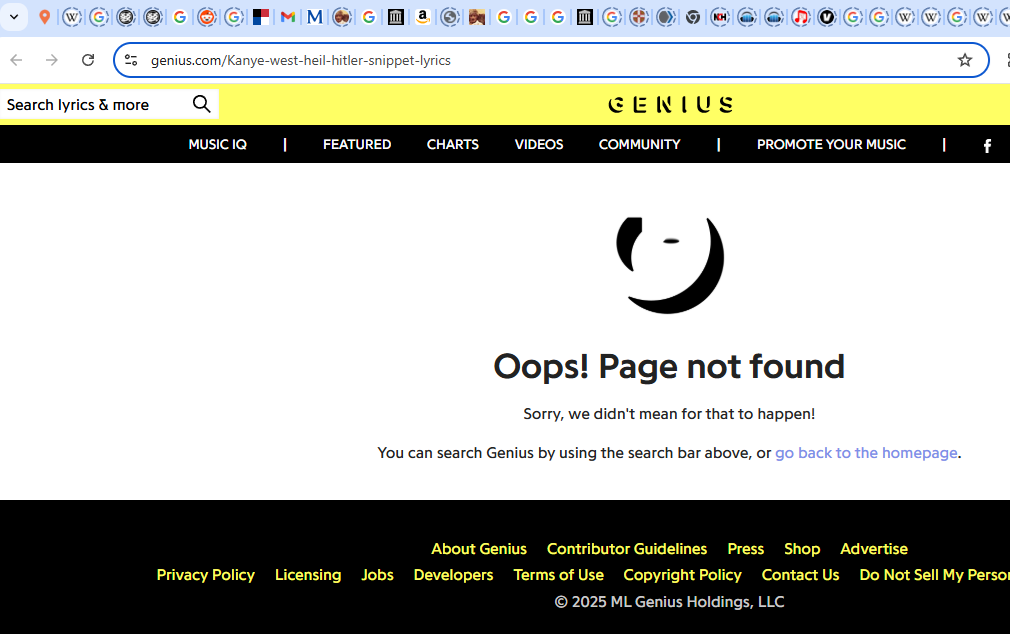Image resolution: width=1010 pixels, height=634 pixels.
Task: Reload the current page
Action: (x=88, y=60)
